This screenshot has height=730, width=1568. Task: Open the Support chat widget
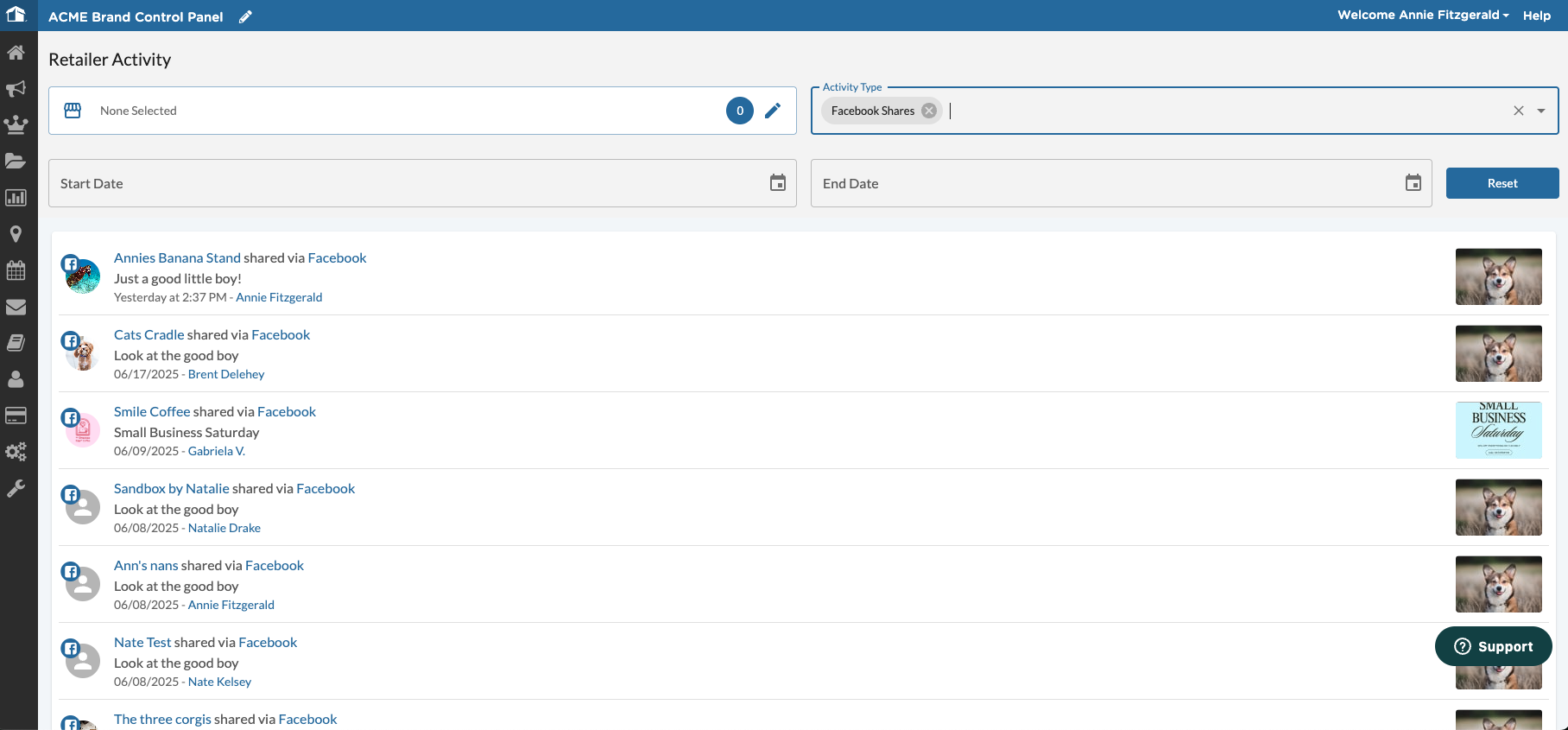click(x=1494, y=646)
